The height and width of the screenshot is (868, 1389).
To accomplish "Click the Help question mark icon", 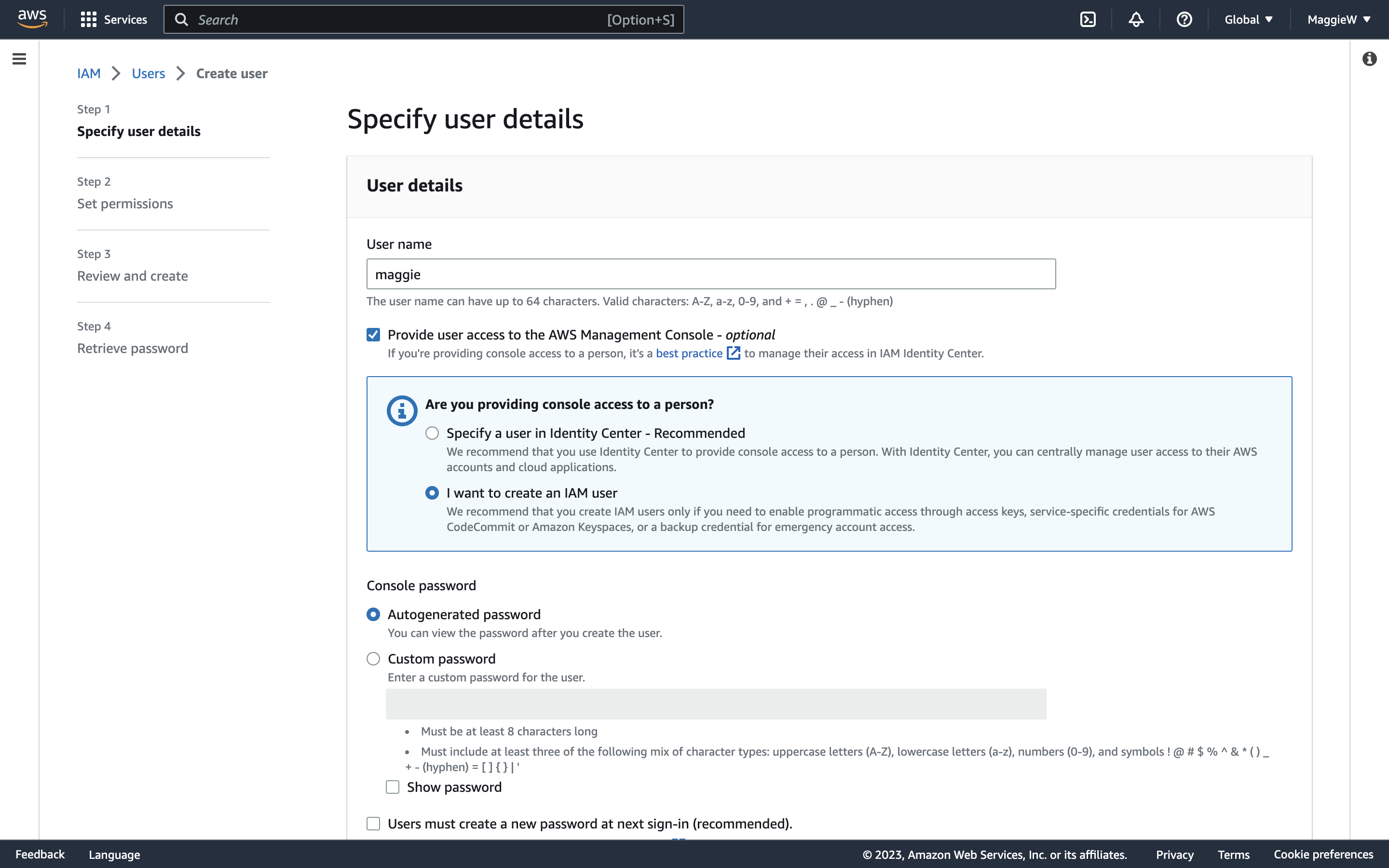I will click(x=1184, y=19).
